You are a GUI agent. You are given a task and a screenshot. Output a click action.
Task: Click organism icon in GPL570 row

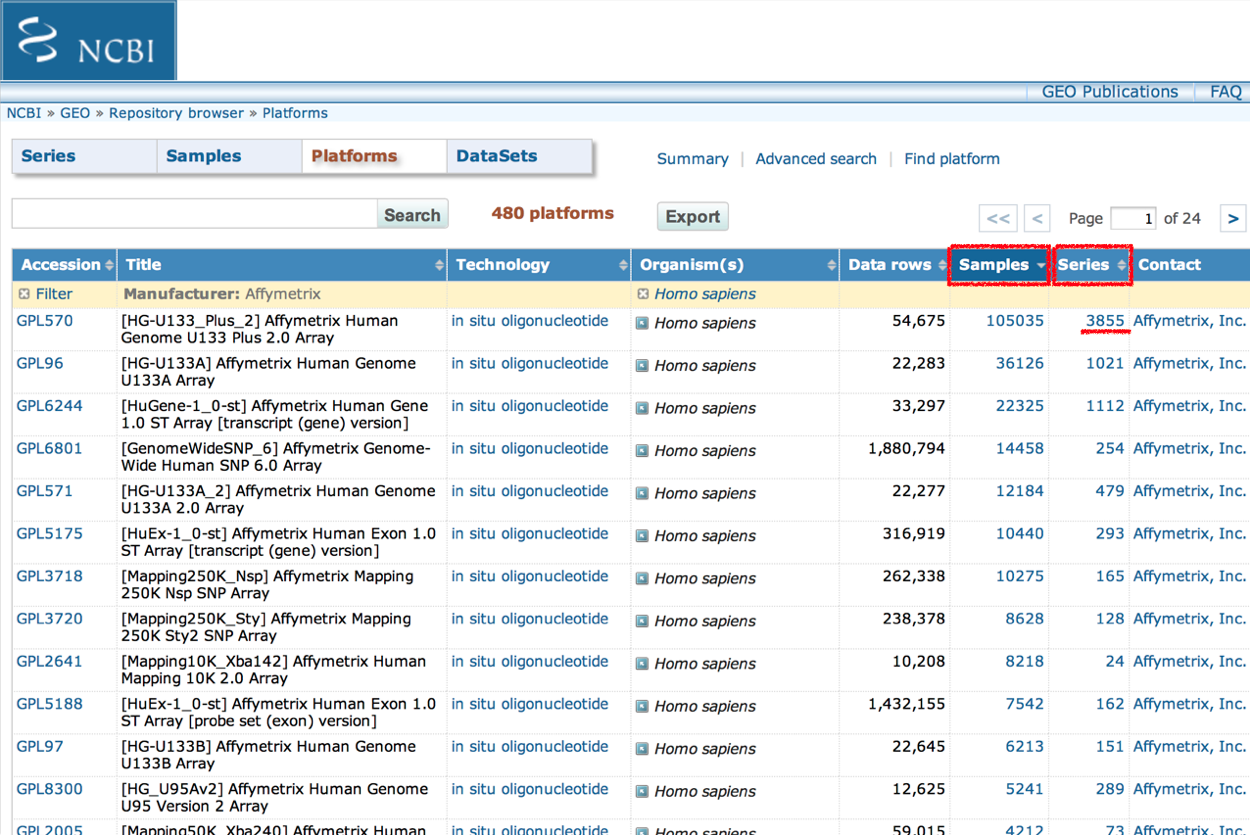pyautogui.click(x=643, y=323)
